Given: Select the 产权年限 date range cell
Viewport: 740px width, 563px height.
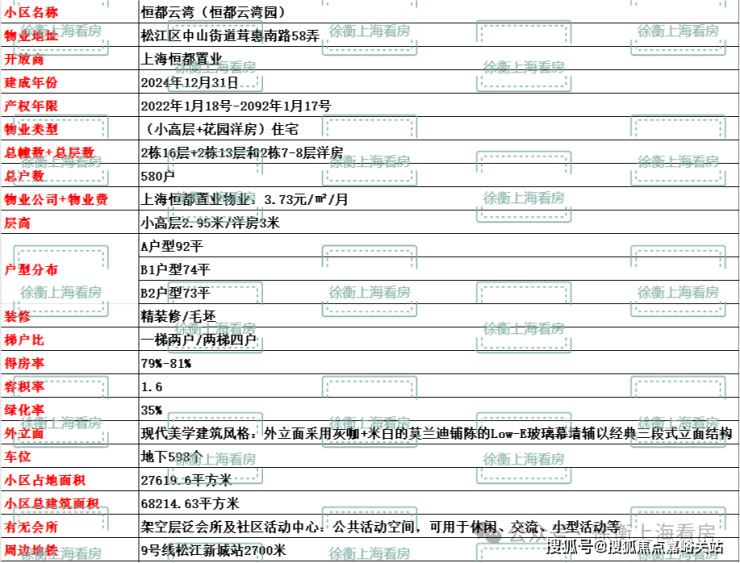Looking at the screenshot, I should (236, 105).
